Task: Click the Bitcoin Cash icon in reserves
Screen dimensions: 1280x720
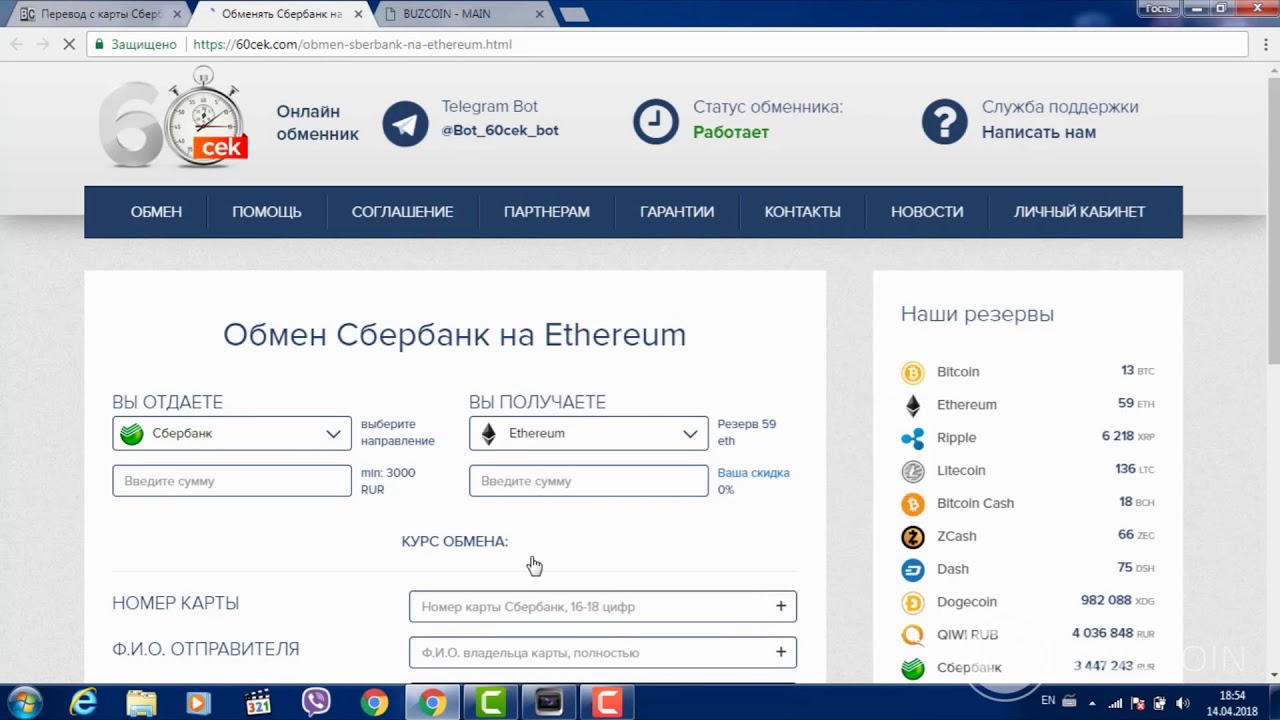Action: pyautogui.click(x=913, y=504)
